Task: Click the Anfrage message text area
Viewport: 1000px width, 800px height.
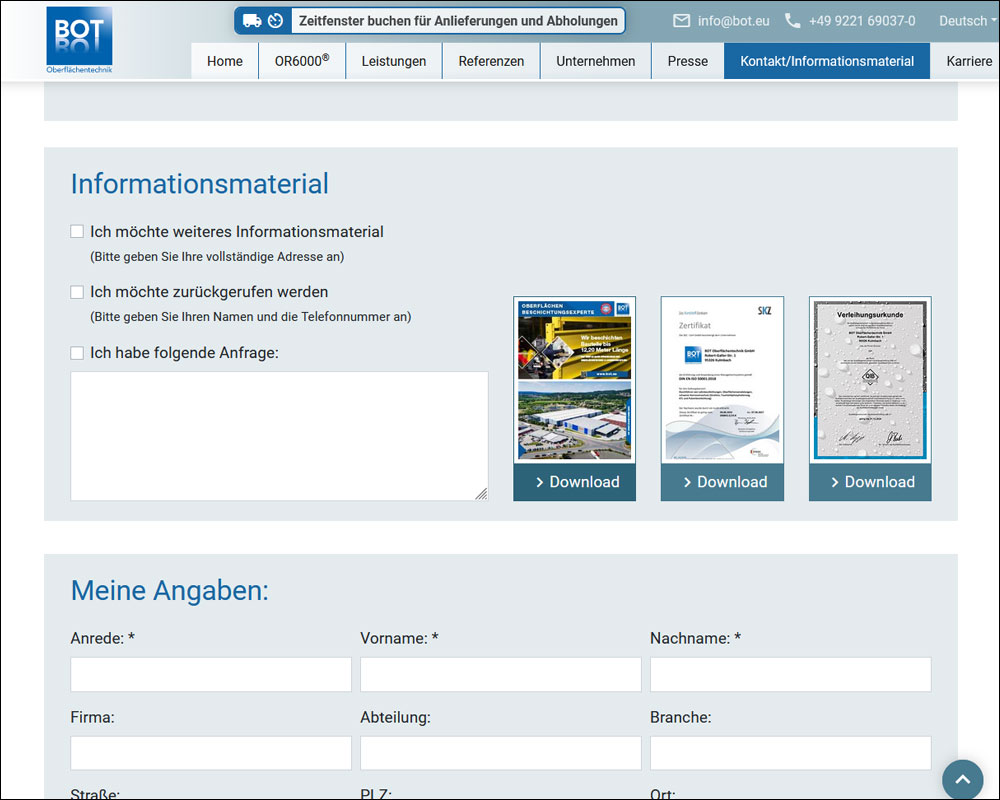Action: pos(279,436)
